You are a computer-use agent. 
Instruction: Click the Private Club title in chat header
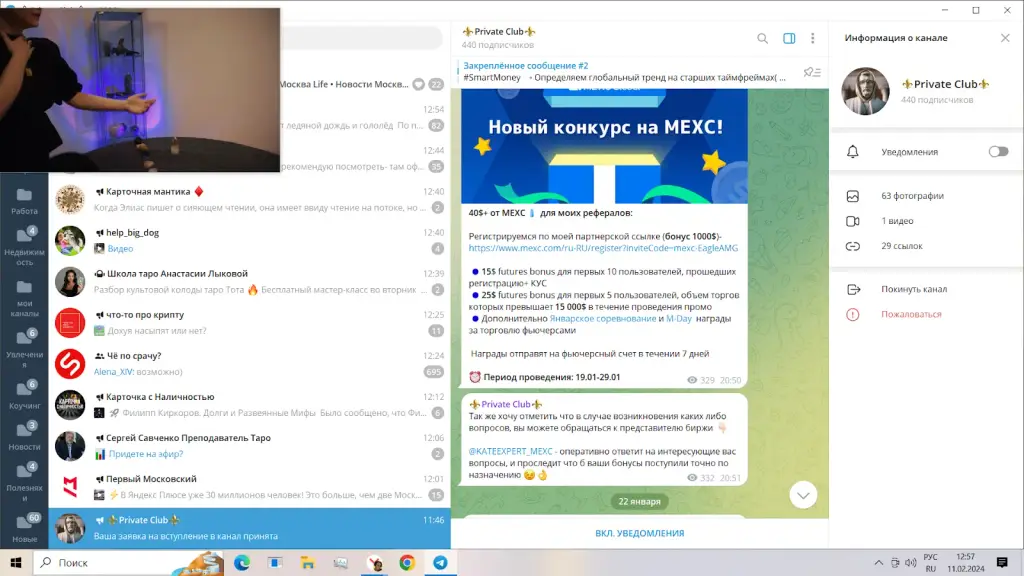499,31
